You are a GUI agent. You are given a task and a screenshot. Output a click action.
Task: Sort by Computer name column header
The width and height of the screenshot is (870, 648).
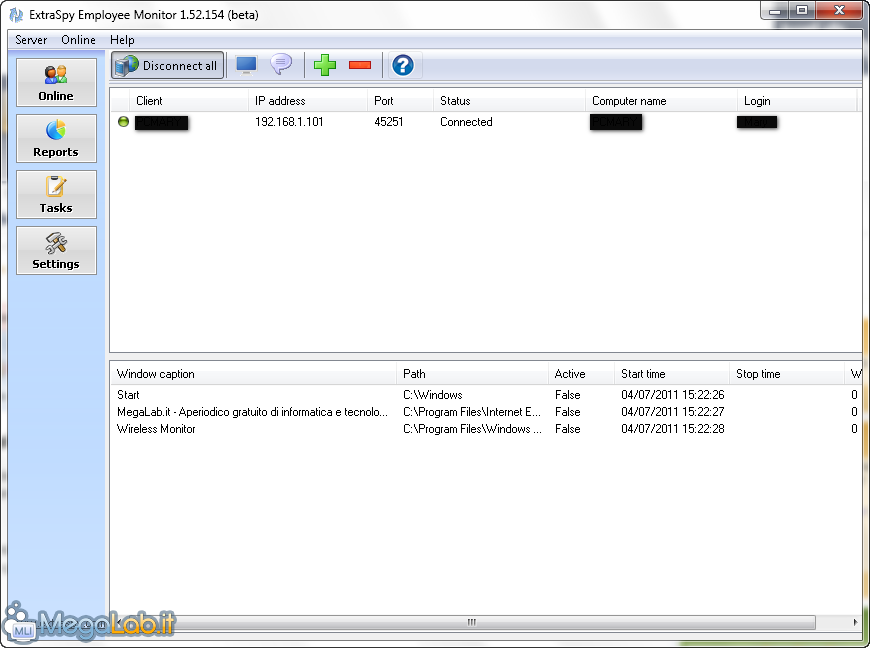click(661, 101)
